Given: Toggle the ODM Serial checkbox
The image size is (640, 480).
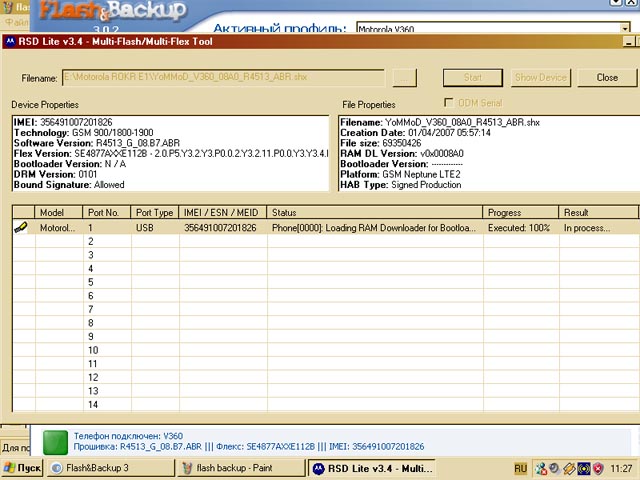Looking at the screenshot, I should tap(448, 102).
